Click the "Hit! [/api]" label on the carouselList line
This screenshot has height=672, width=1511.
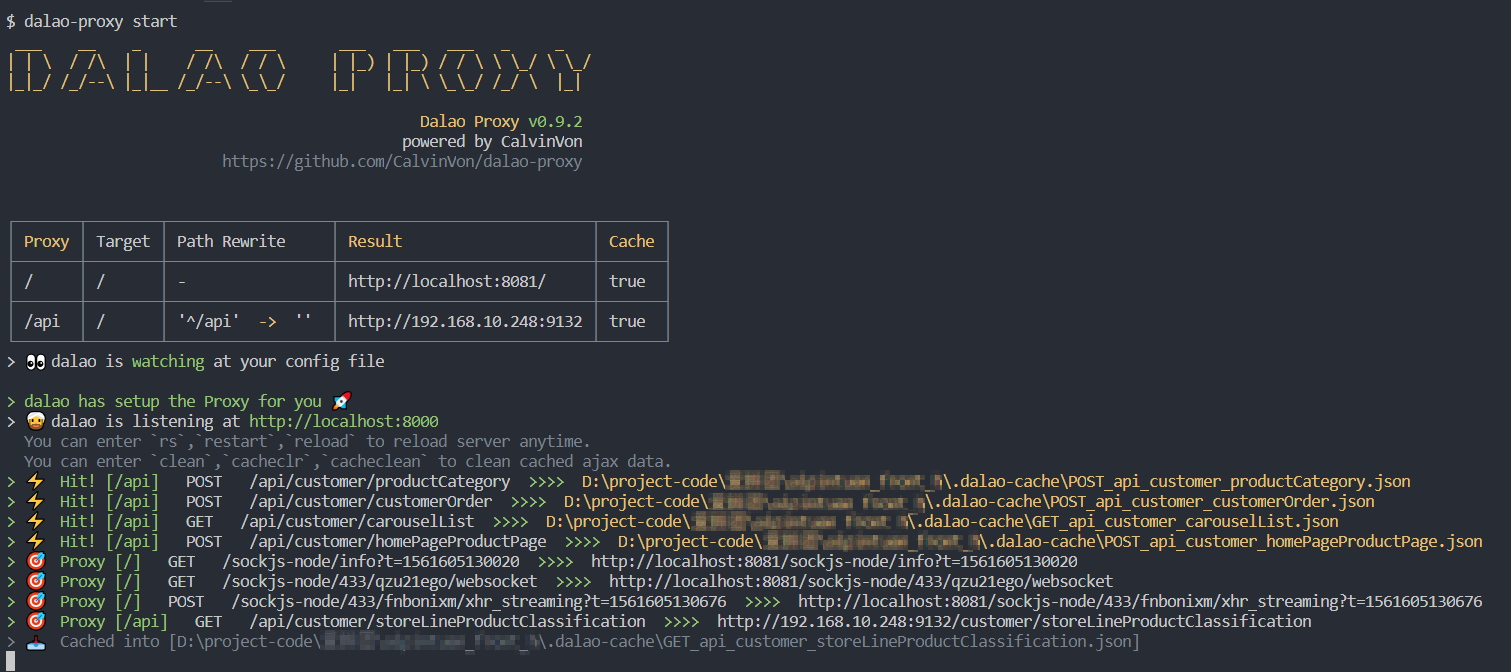[109, 521]
